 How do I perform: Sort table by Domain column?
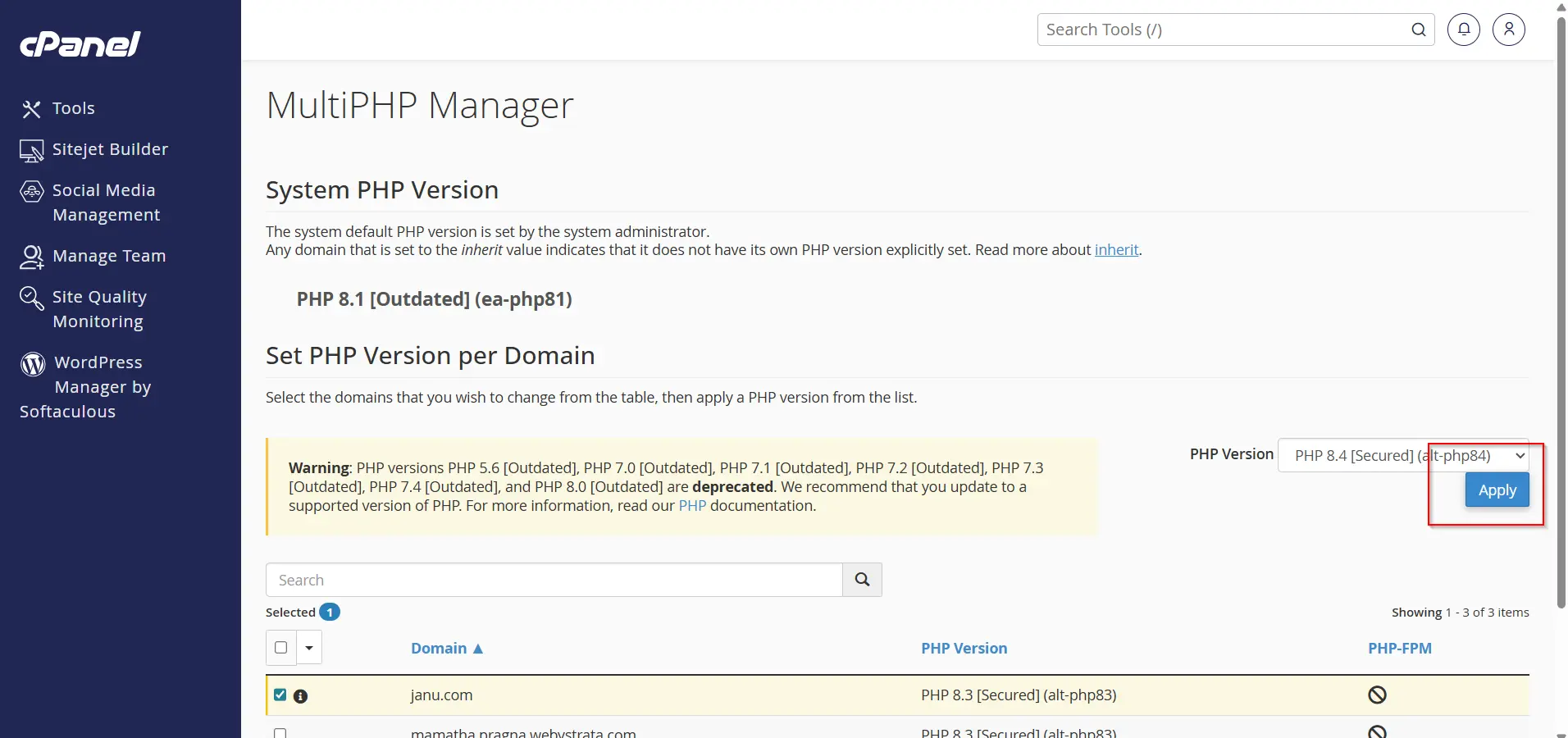tap(447, 649)
